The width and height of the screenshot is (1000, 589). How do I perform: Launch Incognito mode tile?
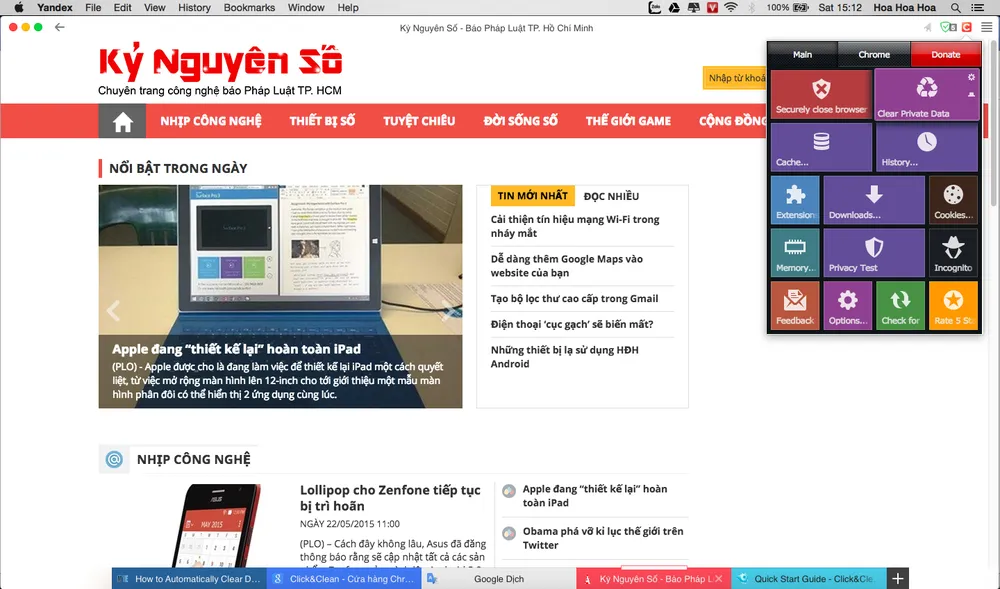tap(953, 253)
